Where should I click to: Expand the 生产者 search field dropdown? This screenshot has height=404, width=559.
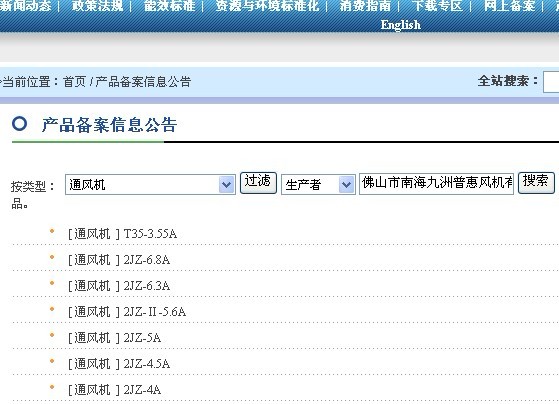(x=318, y=184)
